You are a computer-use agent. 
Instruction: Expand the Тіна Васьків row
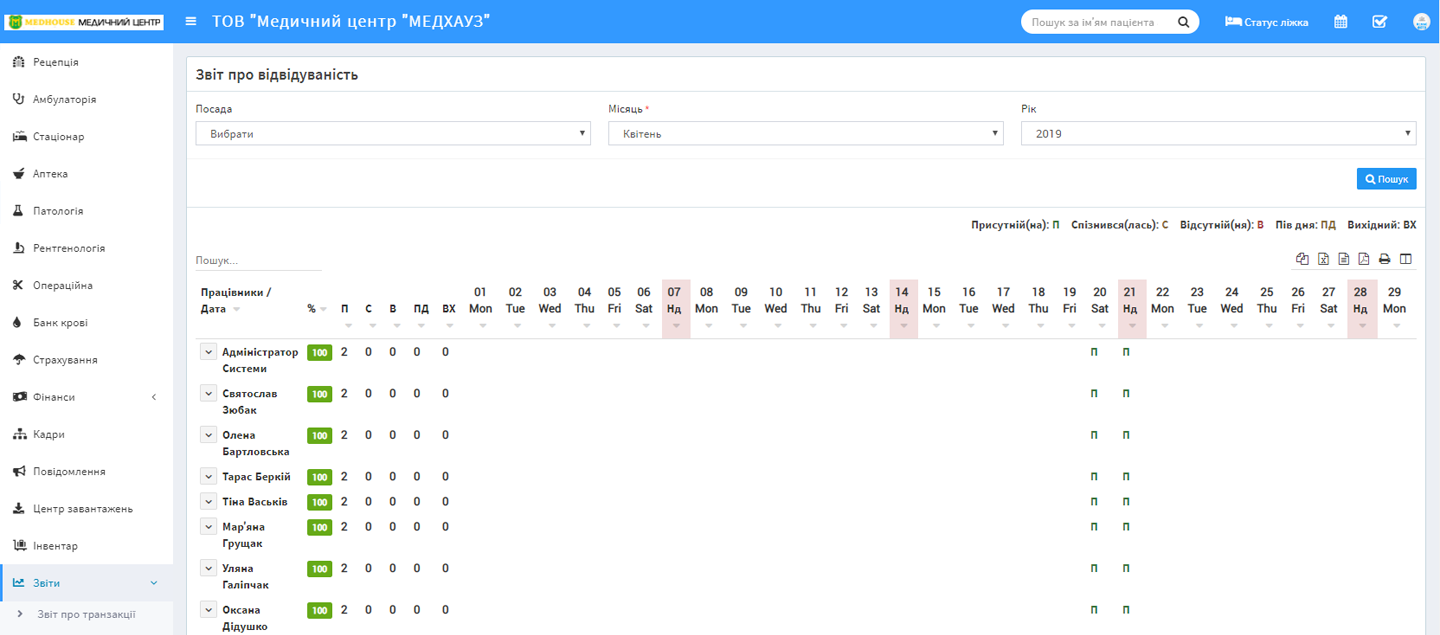209,501
